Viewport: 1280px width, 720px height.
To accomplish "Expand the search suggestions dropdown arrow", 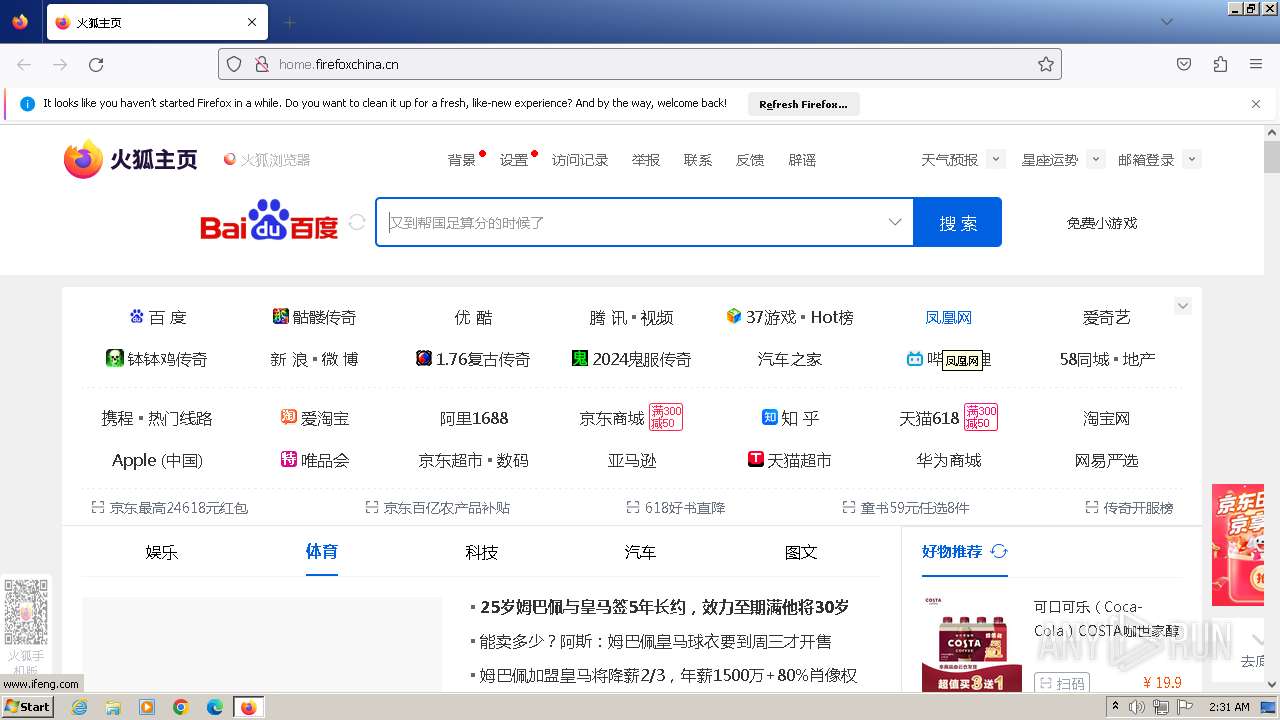I will (895, 222).
